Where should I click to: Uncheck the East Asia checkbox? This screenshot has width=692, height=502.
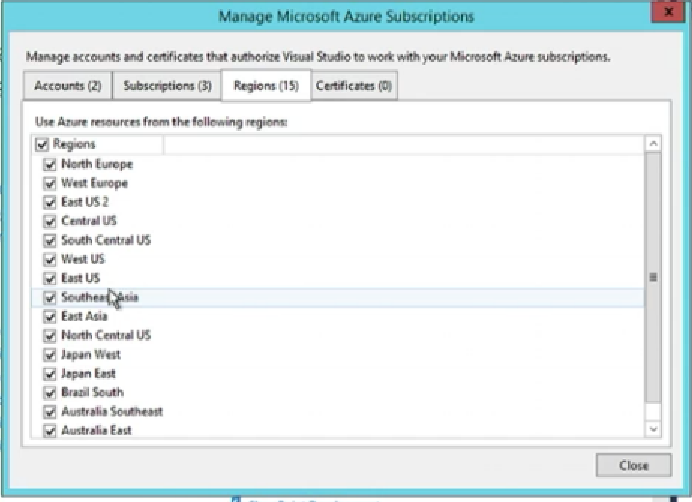click(49, 317)
